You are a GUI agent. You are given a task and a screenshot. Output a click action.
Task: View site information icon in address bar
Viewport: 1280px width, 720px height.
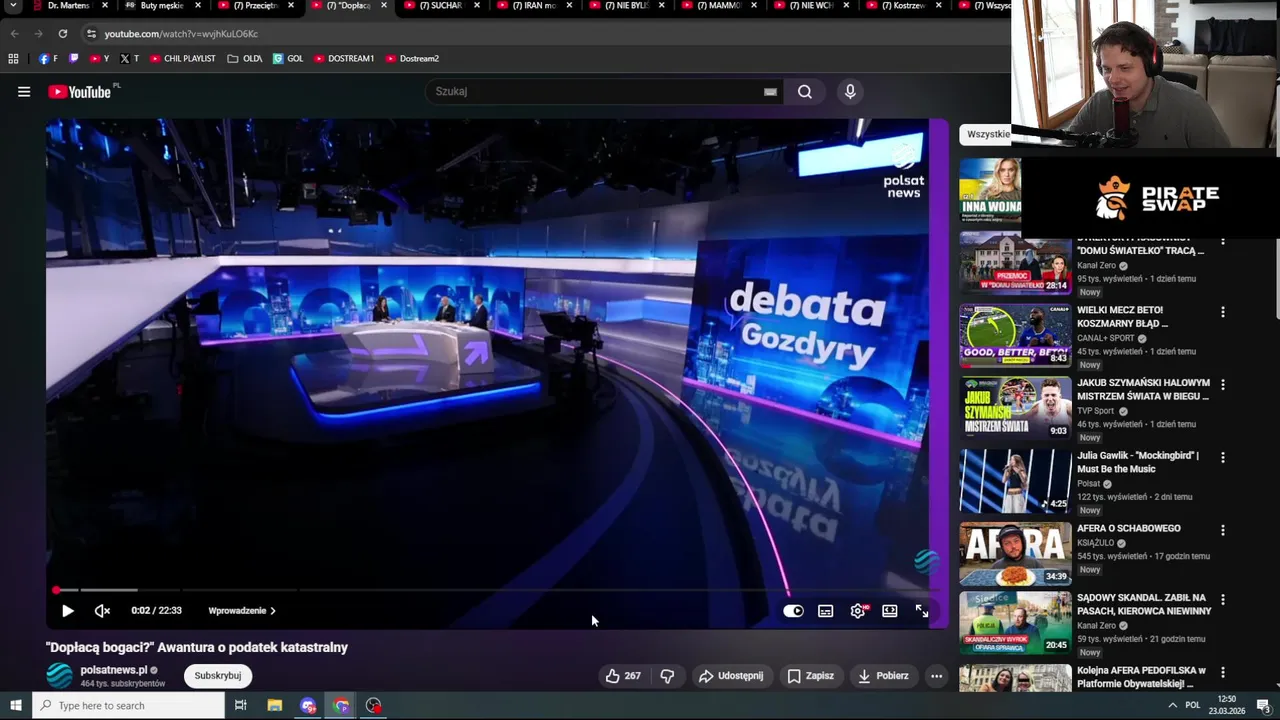pos(91,34)
